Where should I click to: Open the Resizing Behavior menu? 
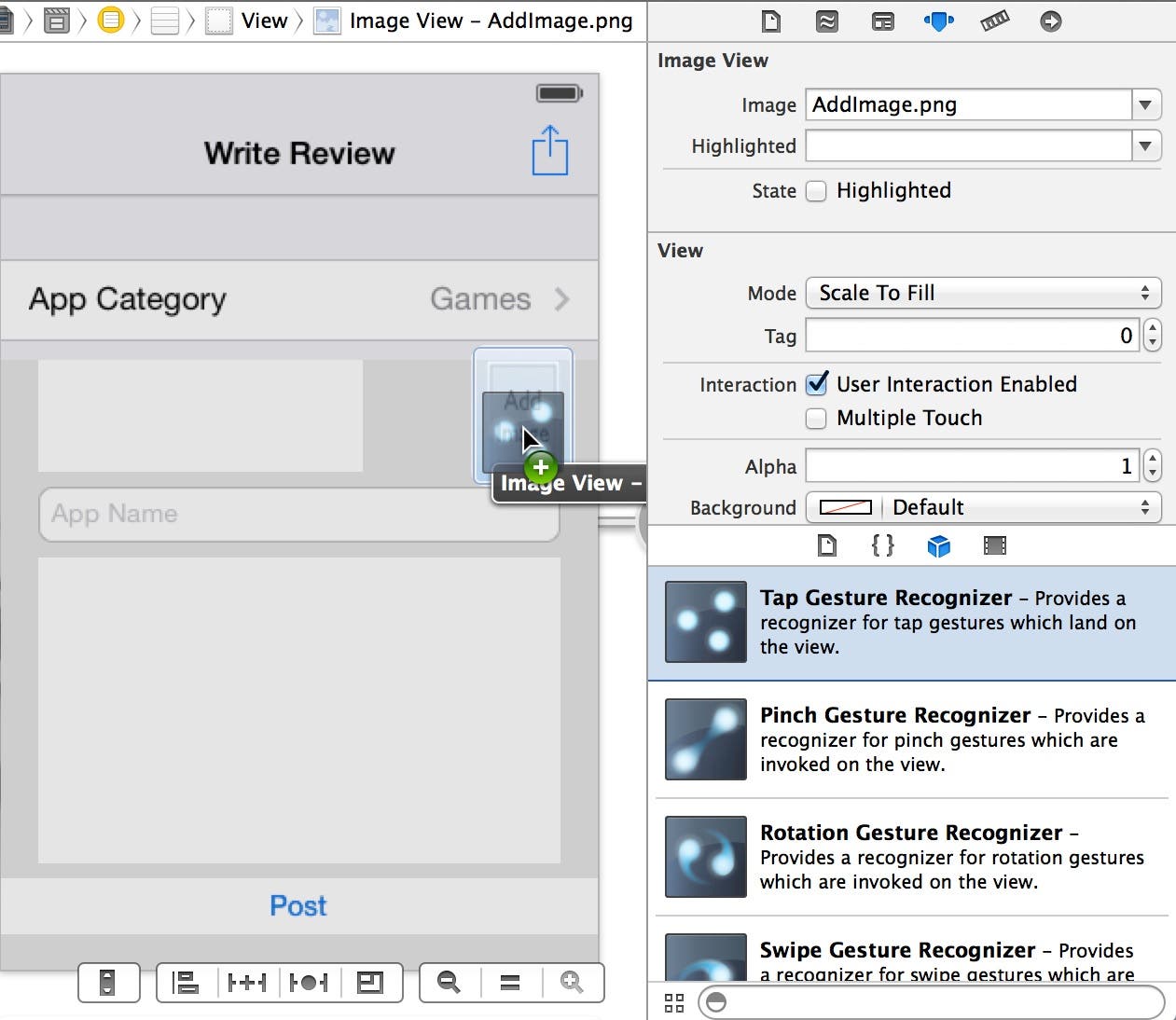(x=370, y=982)
